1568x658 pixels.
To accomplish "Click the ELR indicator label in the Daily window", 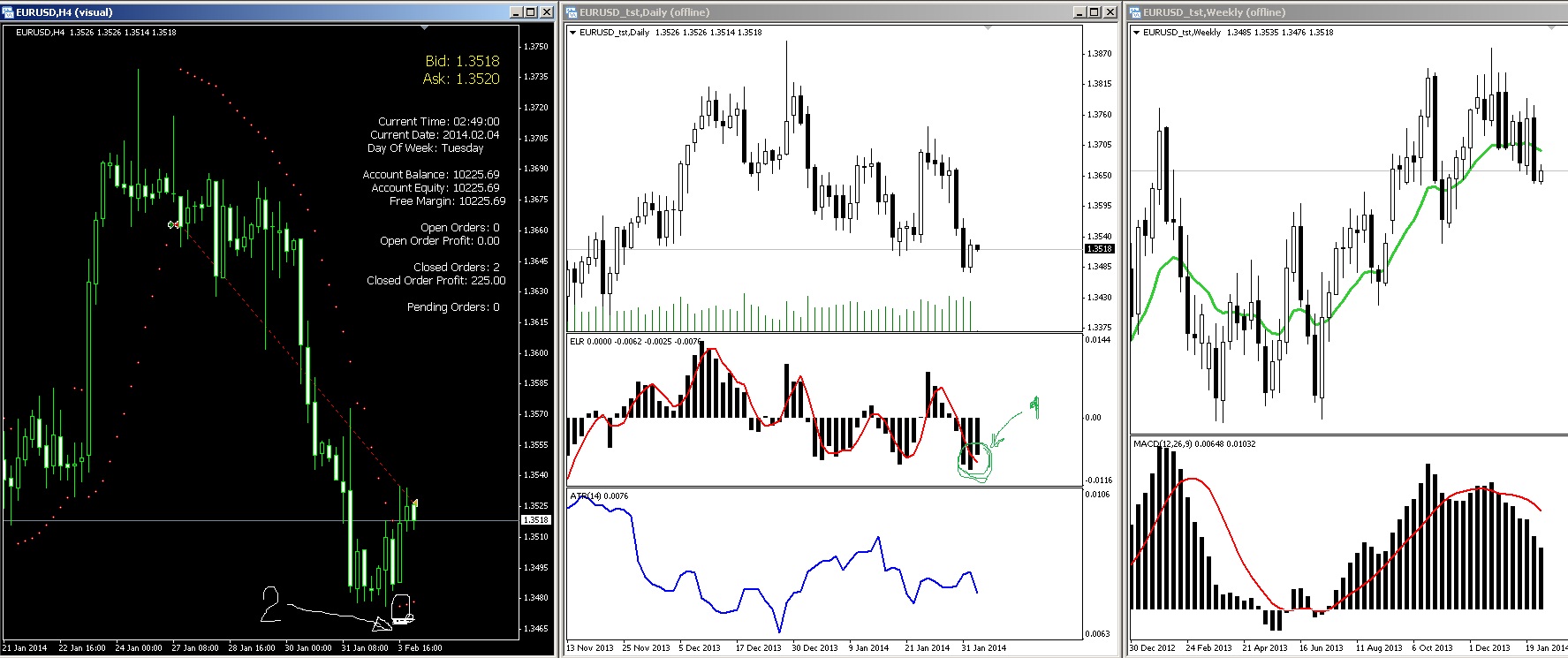I will pos(636,341).
